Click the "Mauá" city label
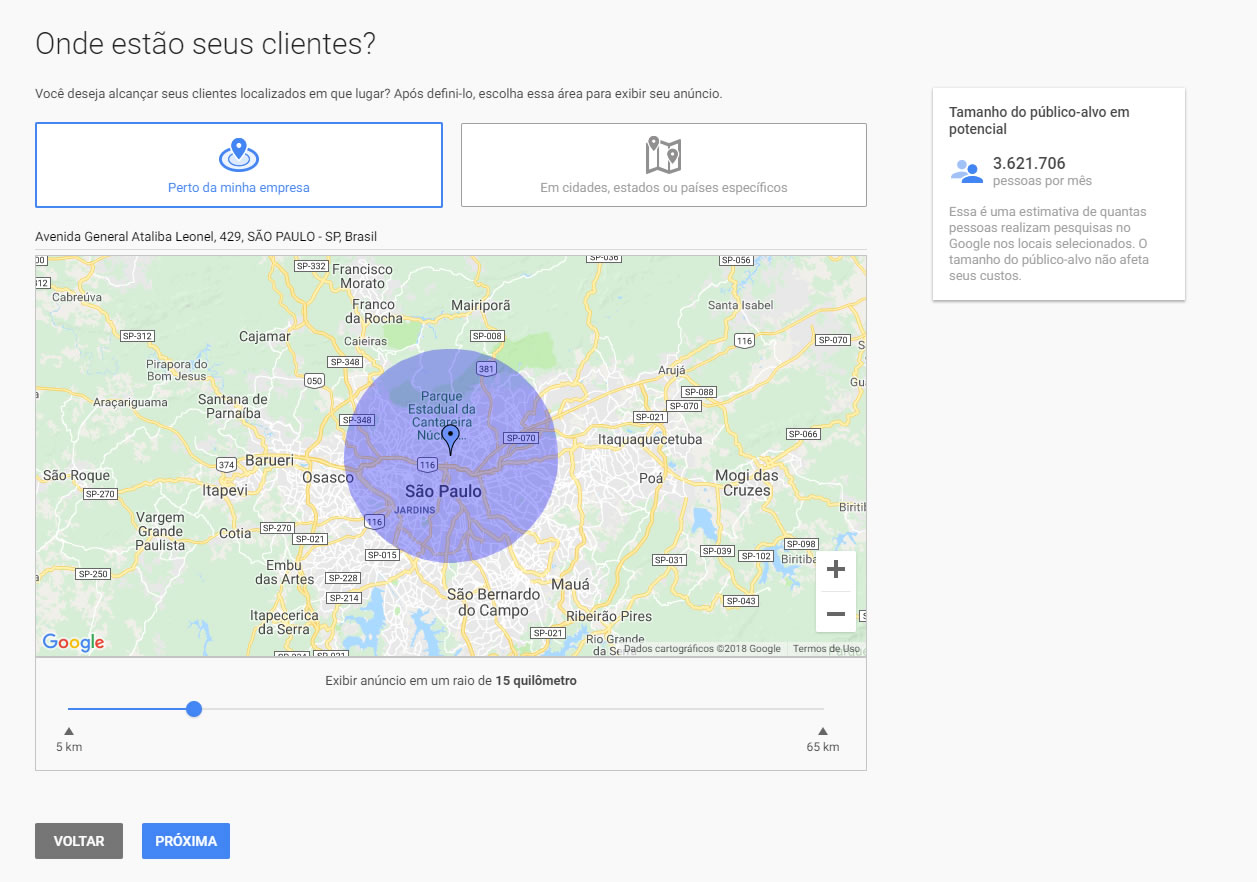 click(x=570, y=584)
